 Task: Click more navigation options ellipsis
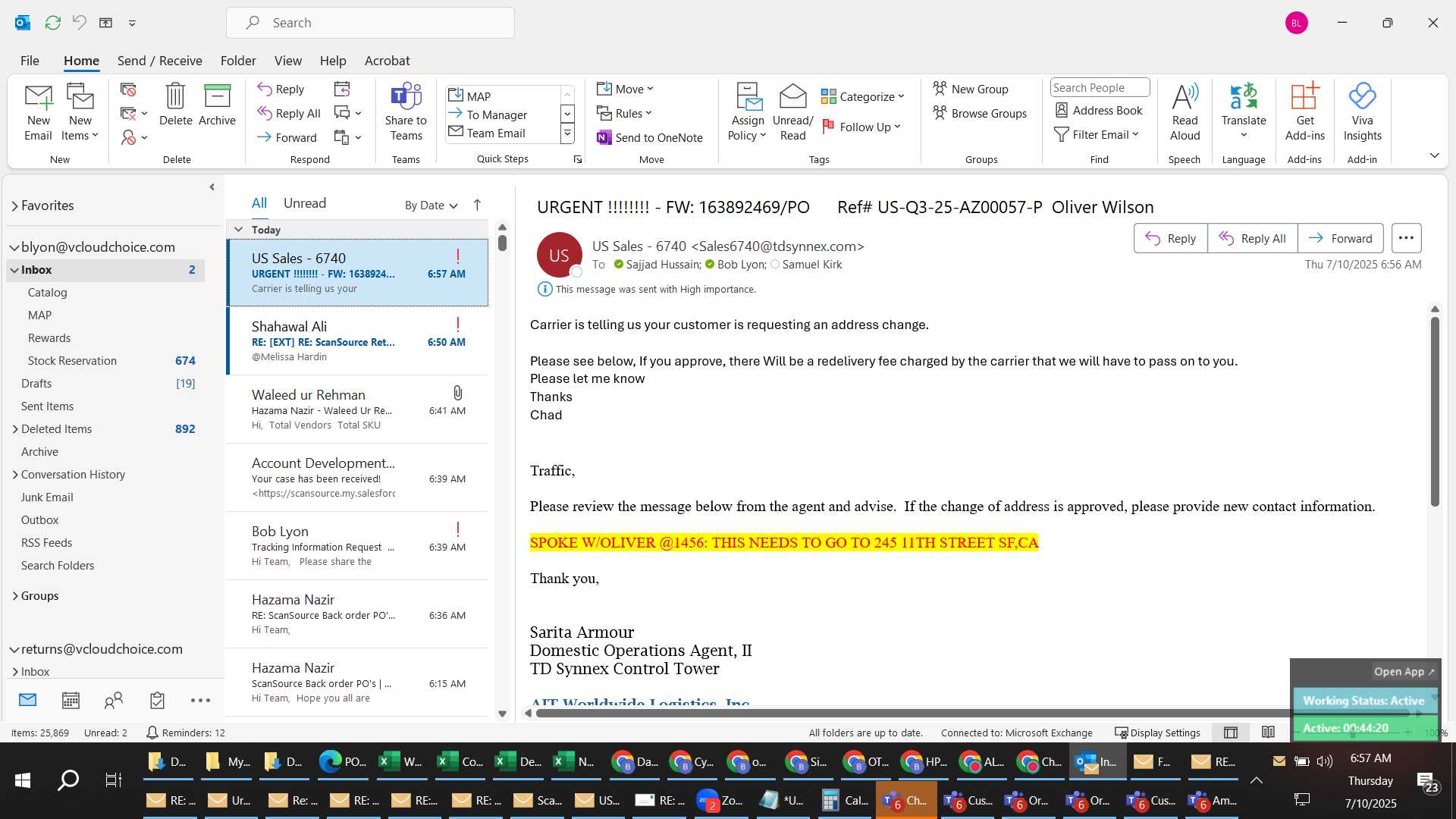coord(200,700)
